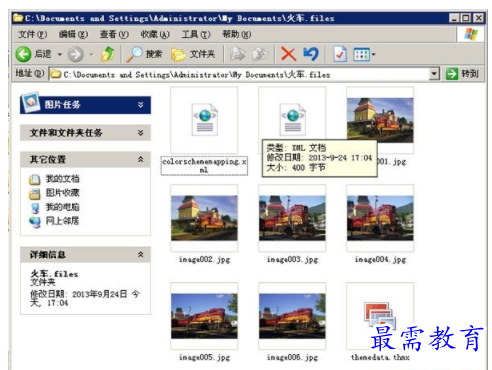492x370 pixels.
Task: Click inside the address path field
Action: click(x=239, y=74)
